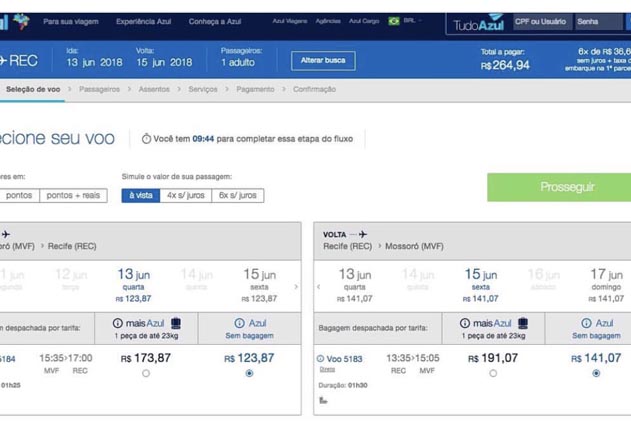The width and height of the screenshot is (631, 425).
Task: Click the airplane icon beside VOLTA
Action: coord(363,234)
